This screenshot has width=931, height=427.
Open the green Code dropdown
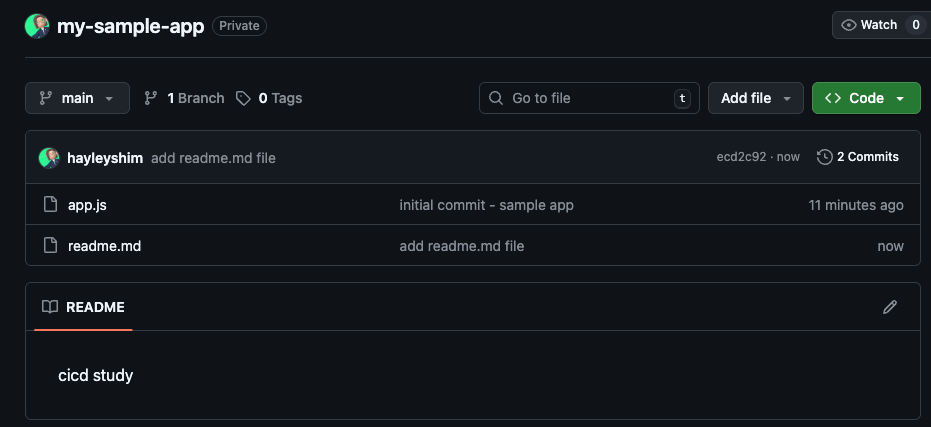pos(865,98)
